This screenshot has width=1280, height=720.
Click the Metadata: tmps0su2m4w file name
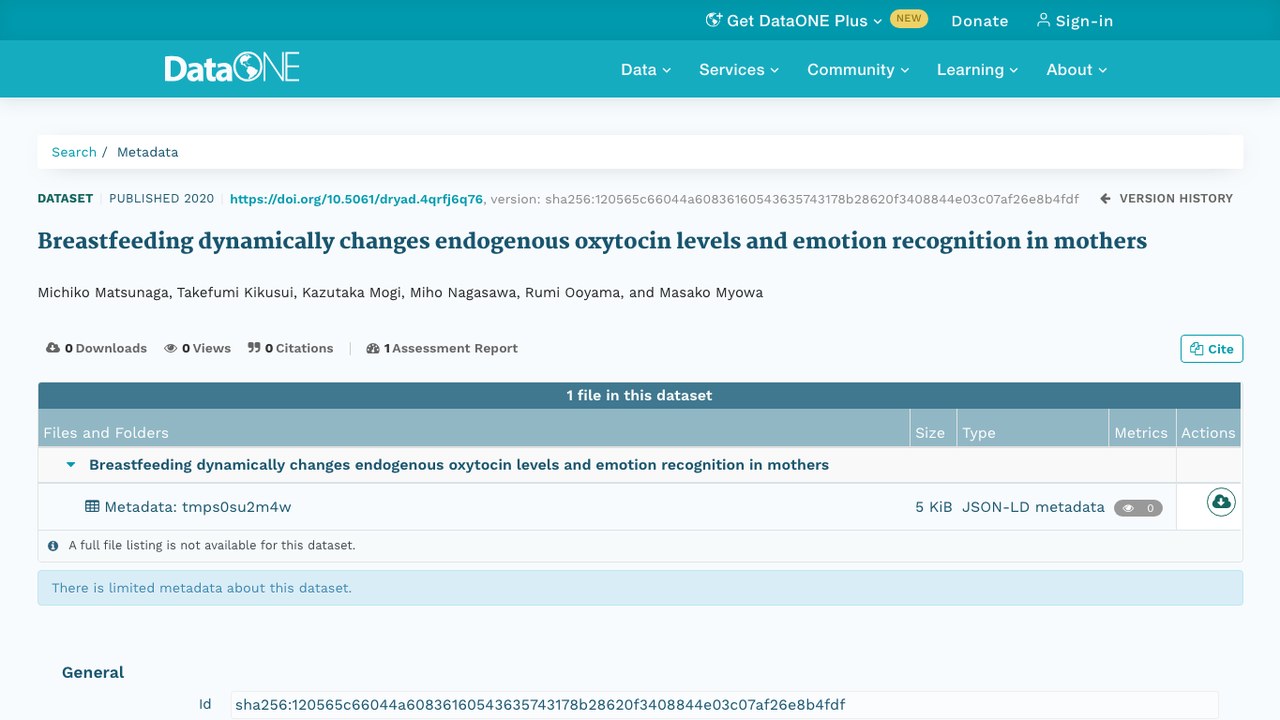pyautogui.click(x=198, y=507)
